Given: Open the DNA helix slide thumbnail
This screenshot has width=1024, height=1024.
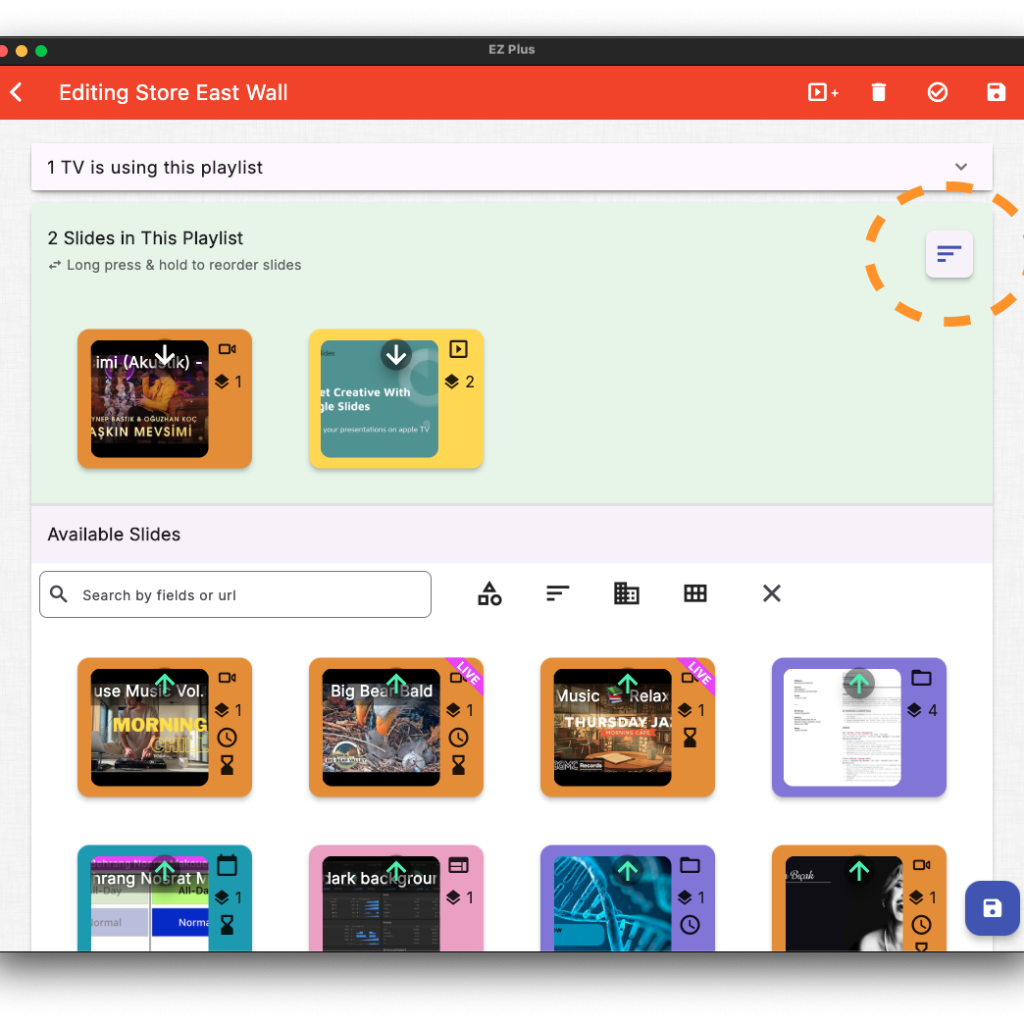Looking at the screenshot, I should coord(613,904).
